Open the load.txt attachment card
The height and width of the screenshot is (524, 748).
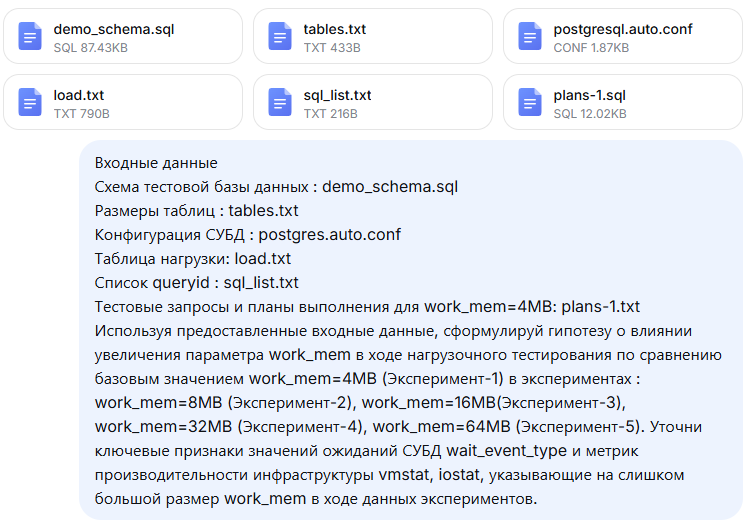coord(123,102)
